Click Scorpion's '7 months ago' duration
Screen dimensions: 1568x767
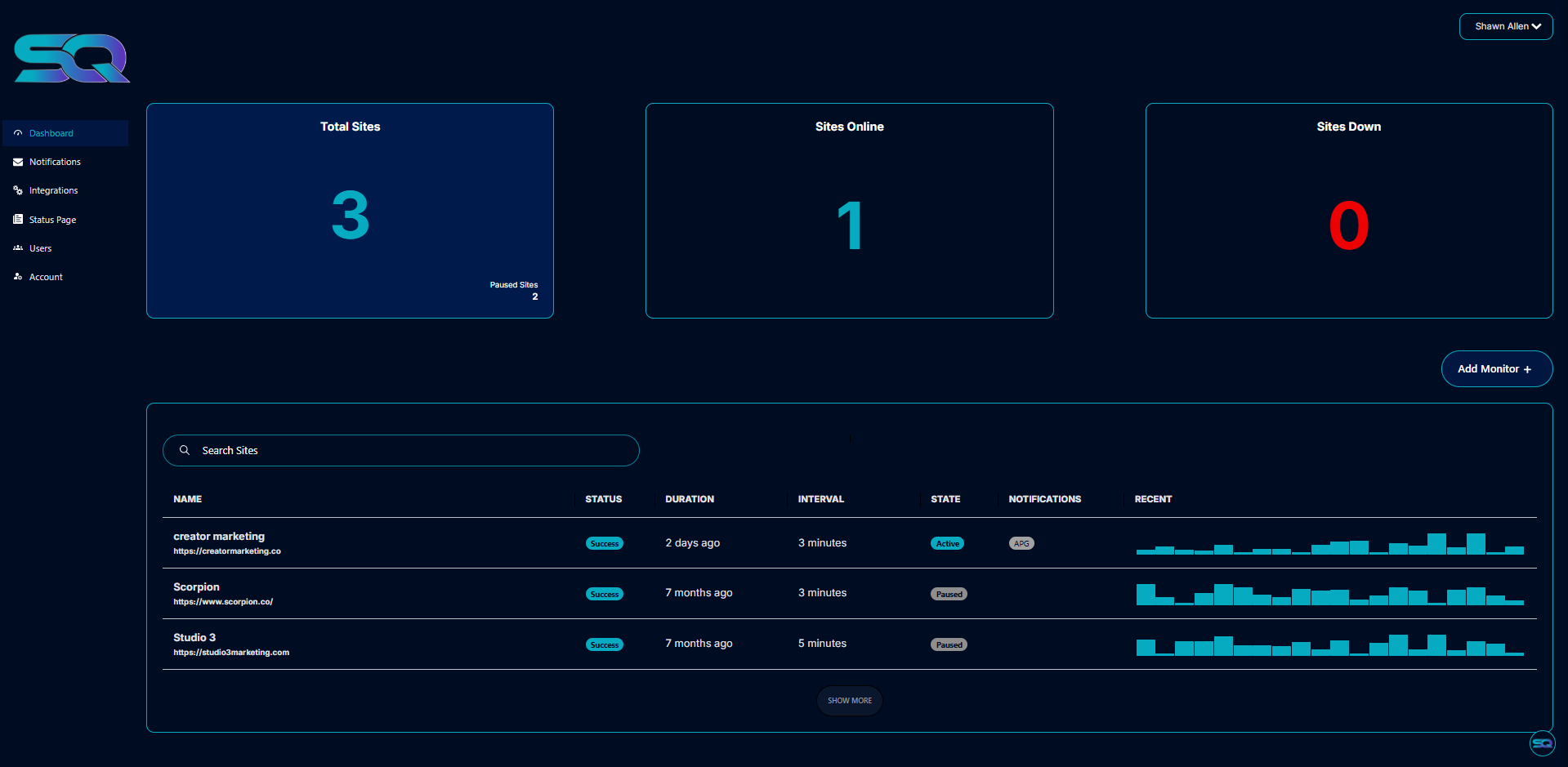699,593
